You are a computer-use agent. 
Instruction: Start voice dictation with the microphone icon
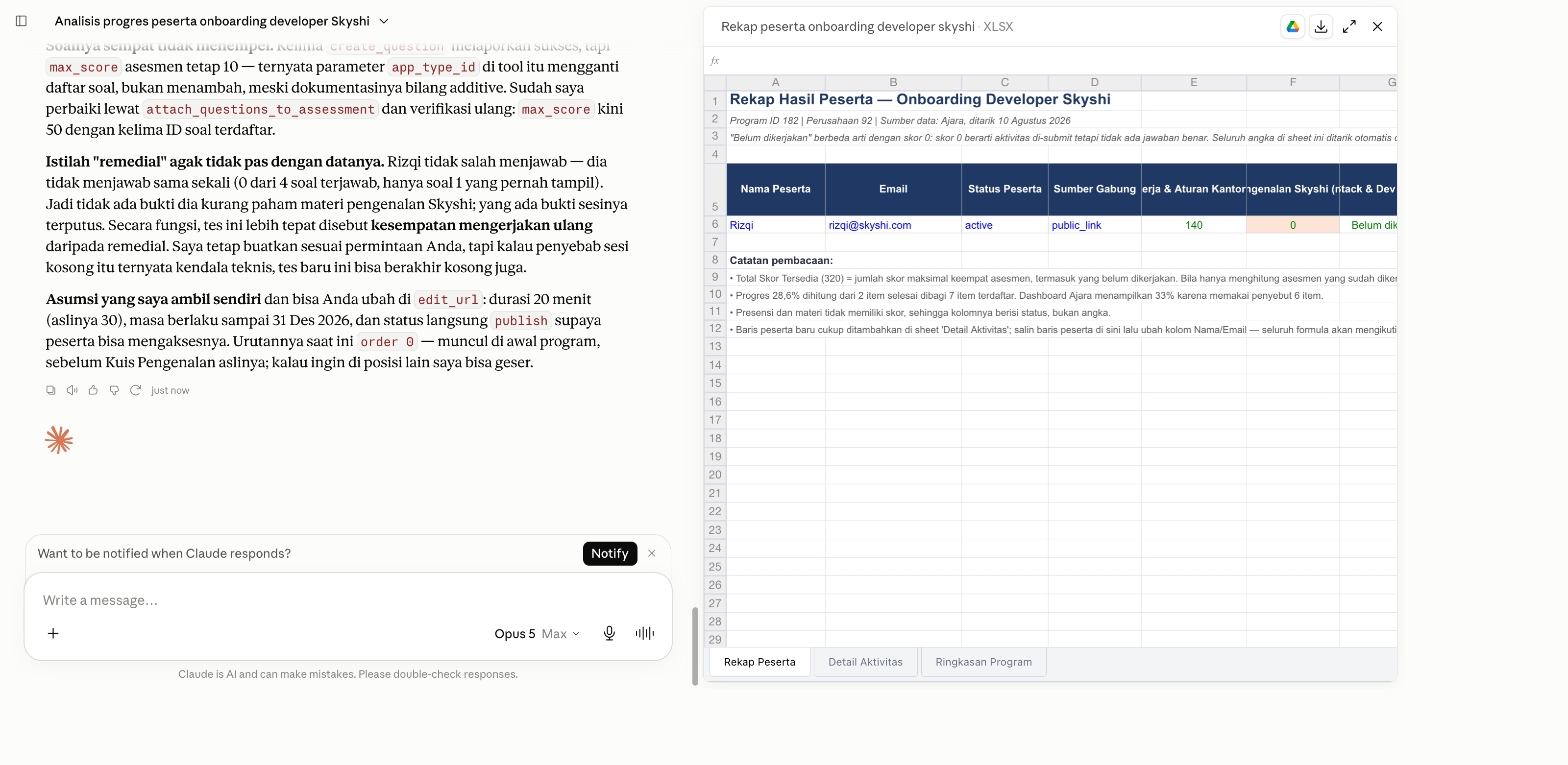[x=609, y=634]
